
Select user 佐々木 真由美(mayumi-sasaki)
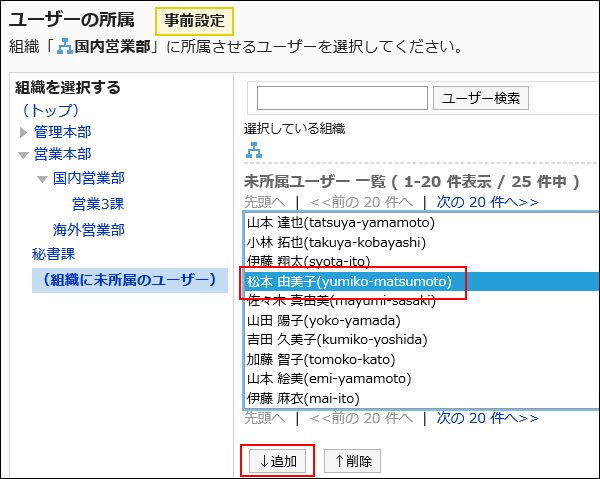[x=421, y=301]
